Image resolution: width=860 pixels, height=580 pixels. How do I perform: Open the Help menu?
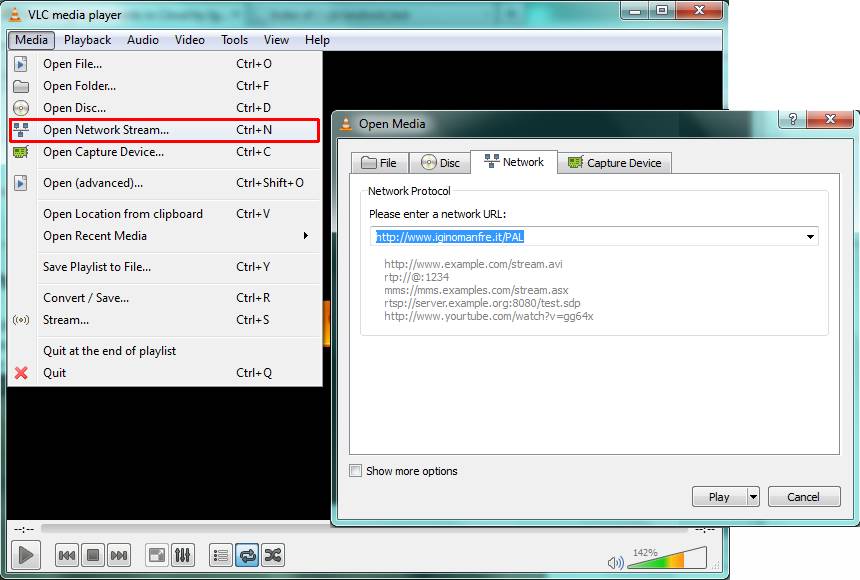tap(317, 40)
